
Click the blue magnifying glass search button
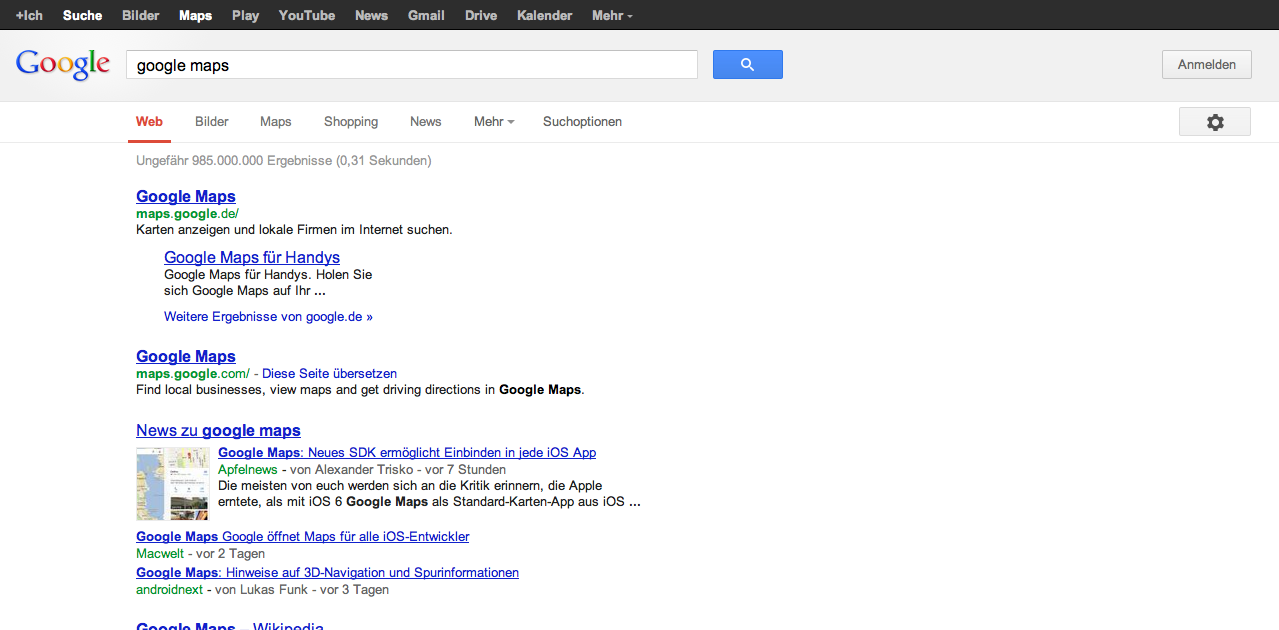pyautogui.click(x=747, y=65)
